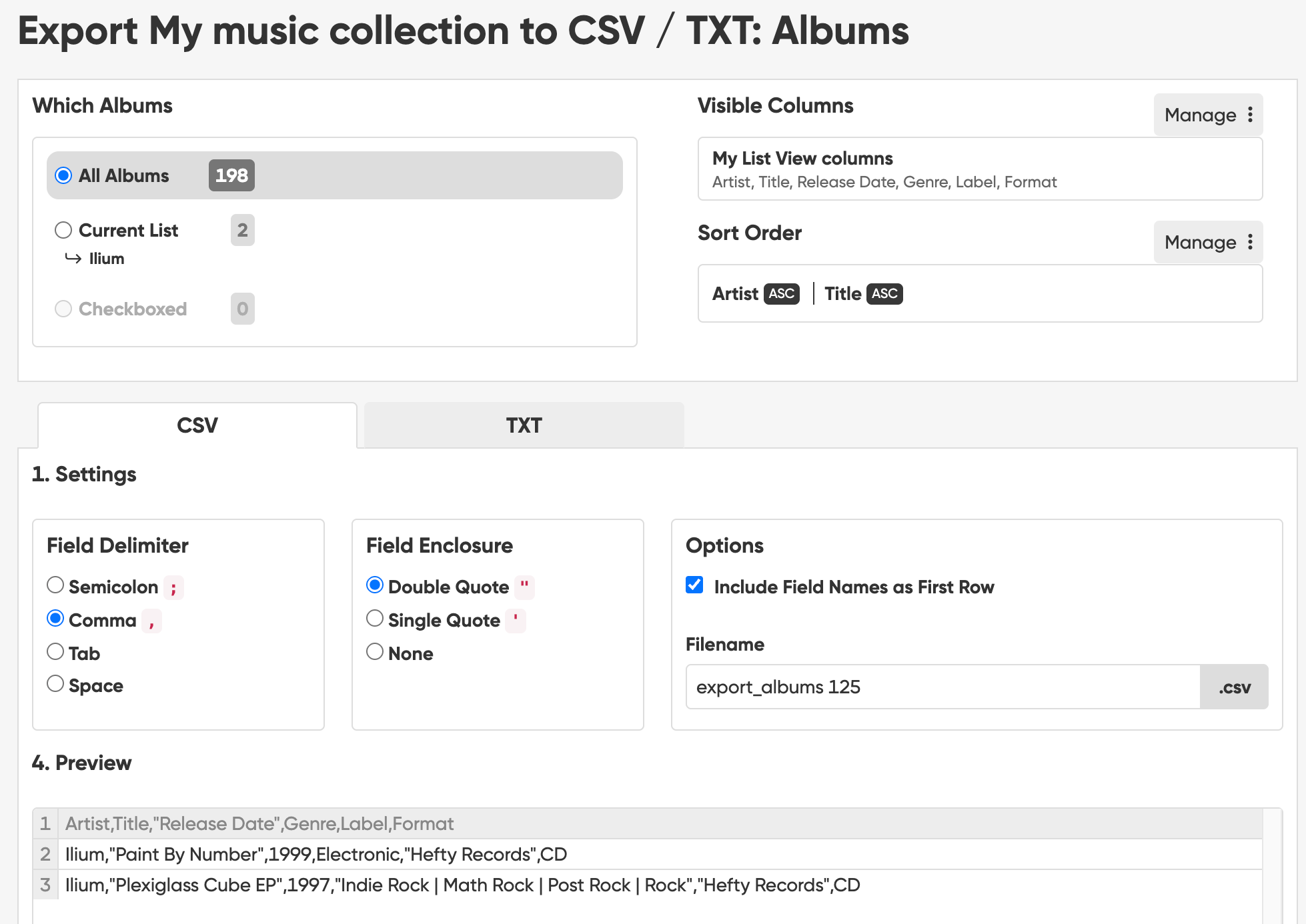The height and width of the screenshot is (924, 1306).
Task: Click the Artist ASC sort badge
Action: point(782,294)
